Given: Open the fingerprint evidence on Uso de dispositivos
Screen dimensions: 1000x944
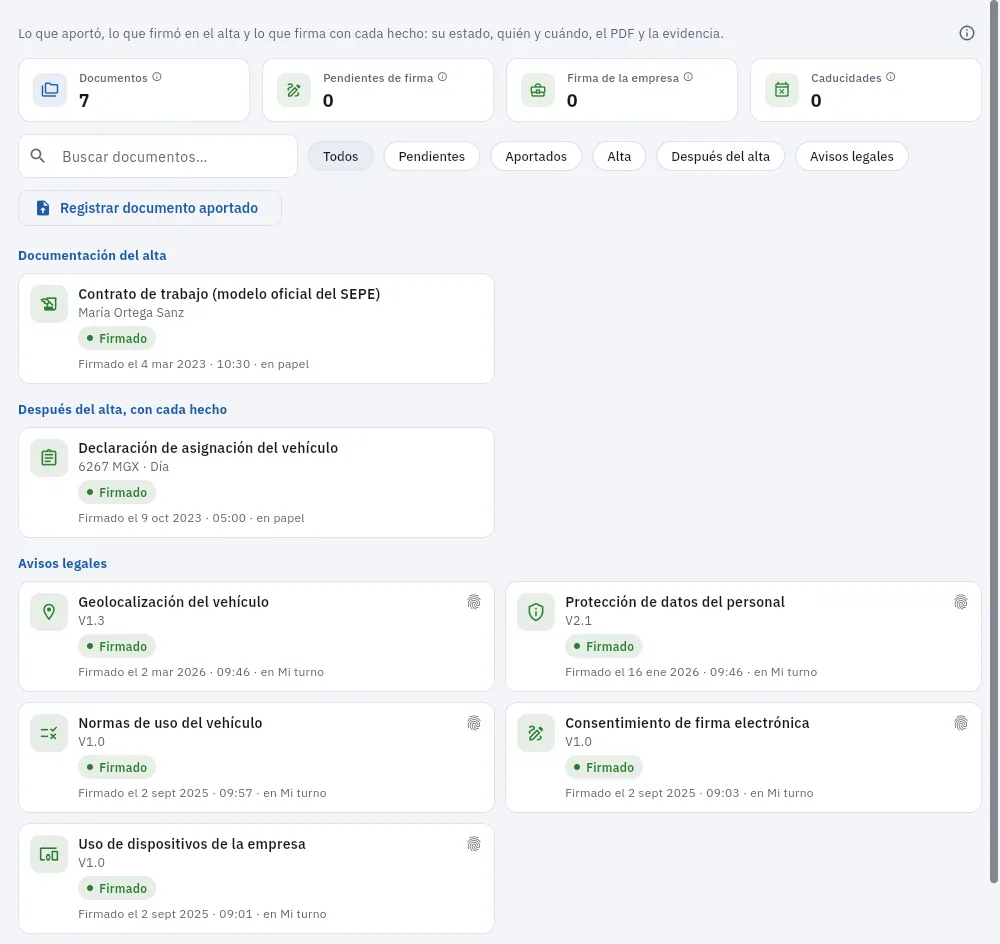Looking at the screenshot, I should pos(474,844).
